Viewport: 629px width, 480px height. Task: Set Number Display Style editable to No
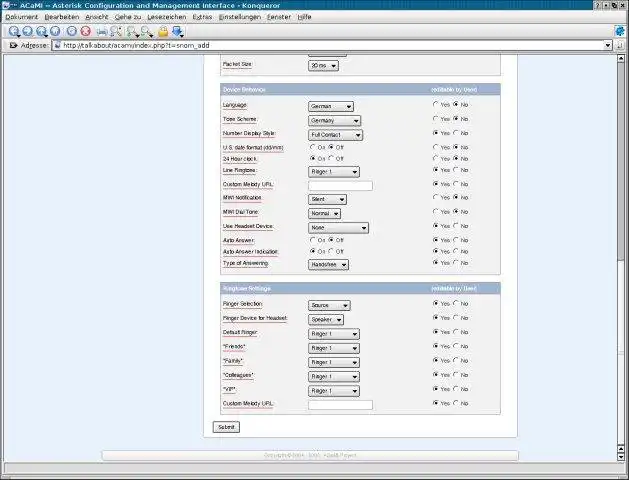[456, 133]
